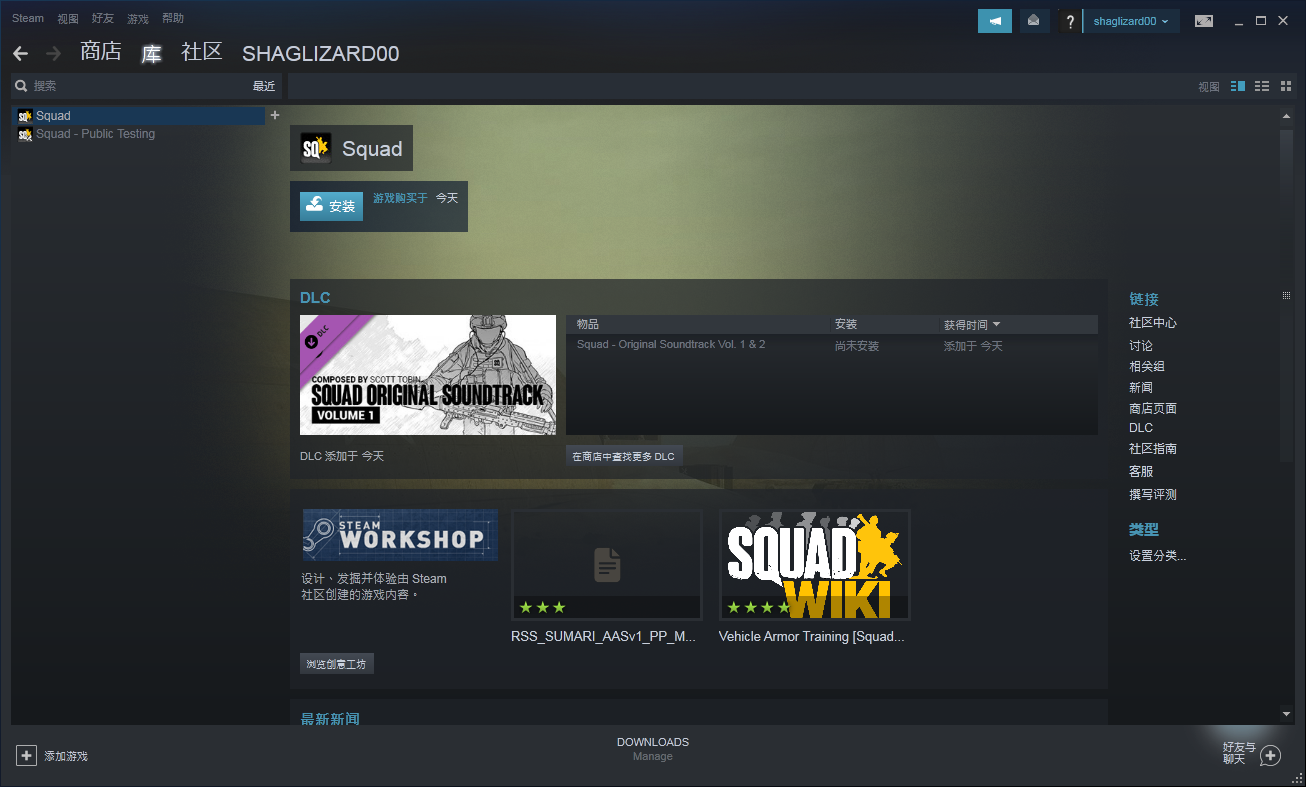
Task: Click the 最新新闻 heading
Action: tap(330, 718)
